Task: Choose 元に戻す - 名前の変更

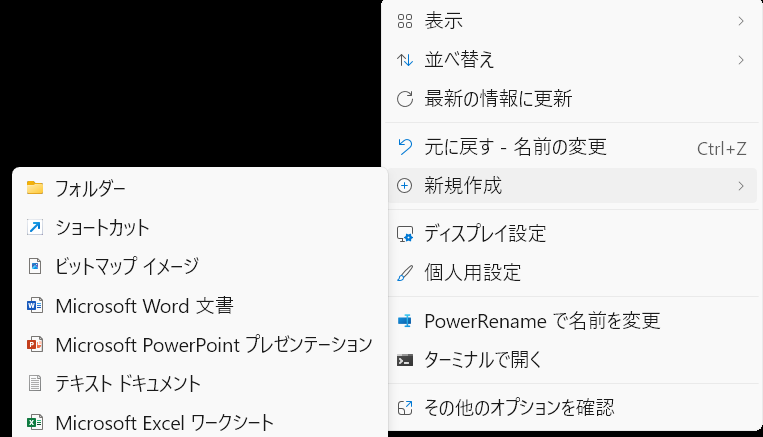Action: 572,146
